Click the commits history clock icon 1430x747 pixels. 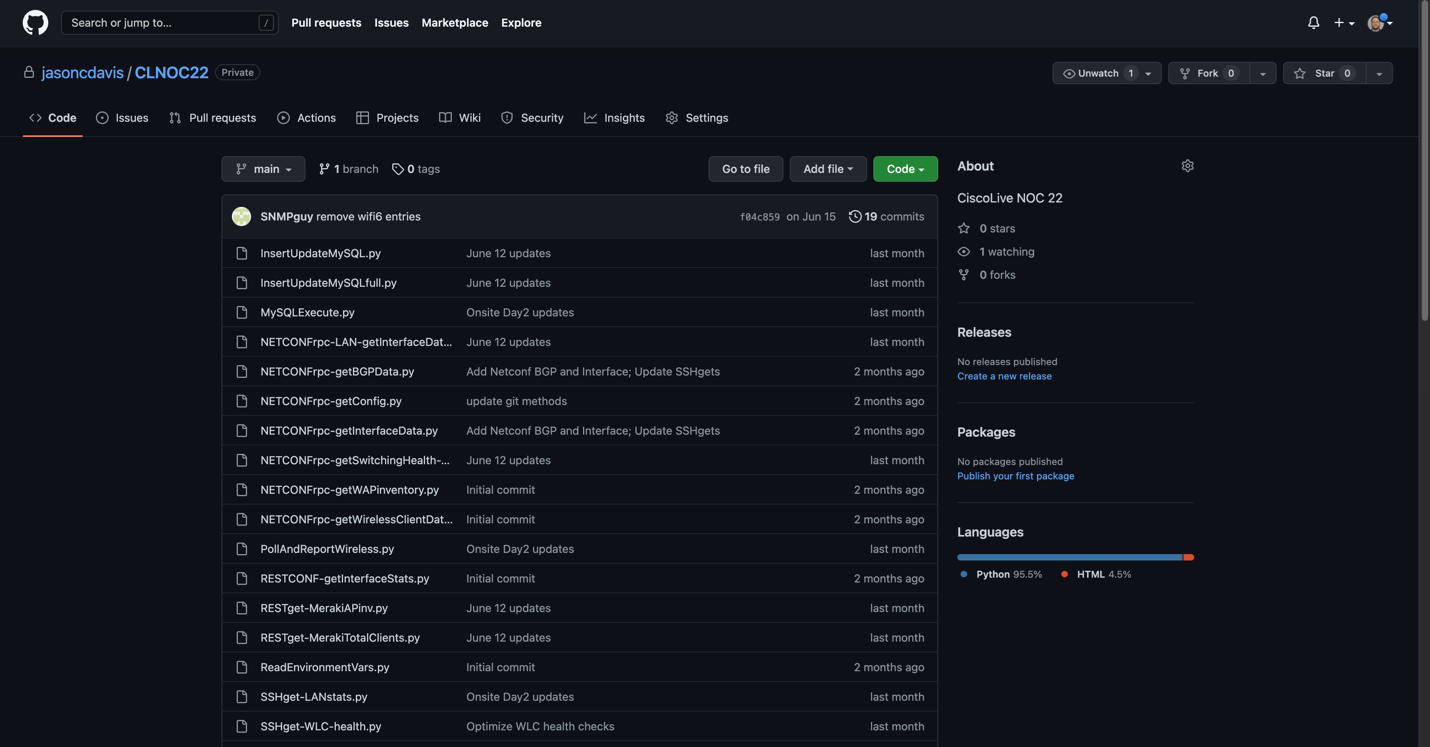[854, 216]
